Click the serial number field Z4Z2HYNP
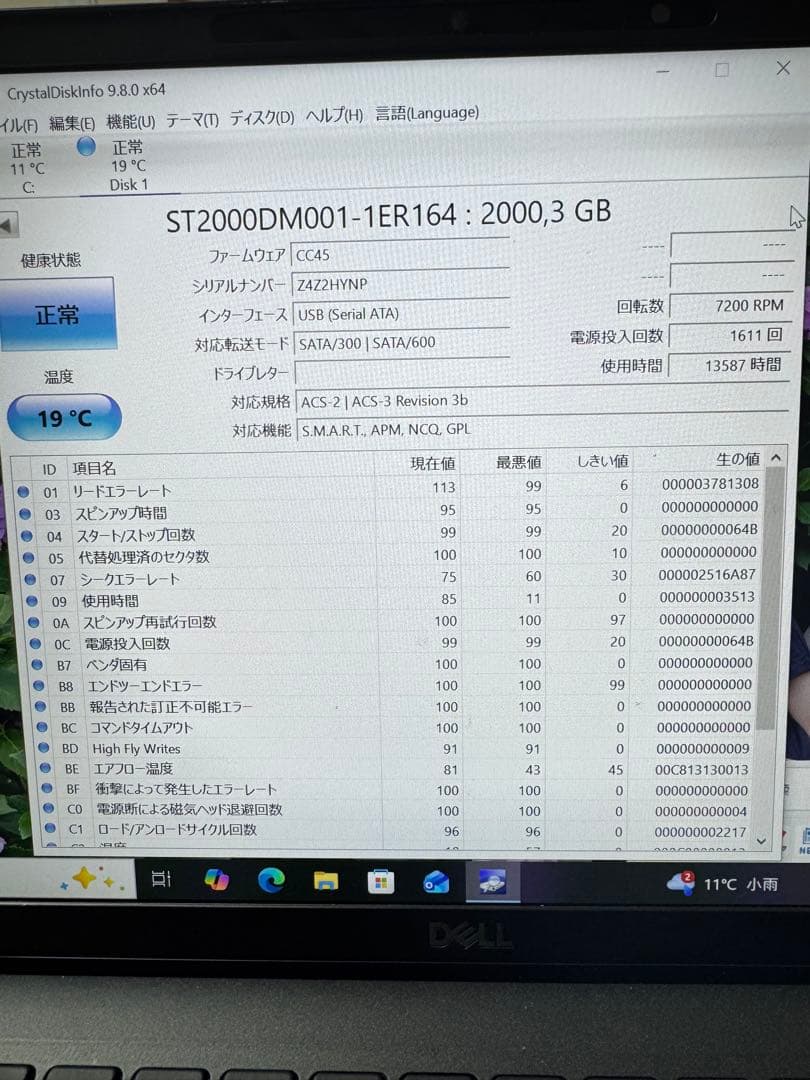Image resolution: width=810 pixels, height=1080 pixels. pos(400,284)
